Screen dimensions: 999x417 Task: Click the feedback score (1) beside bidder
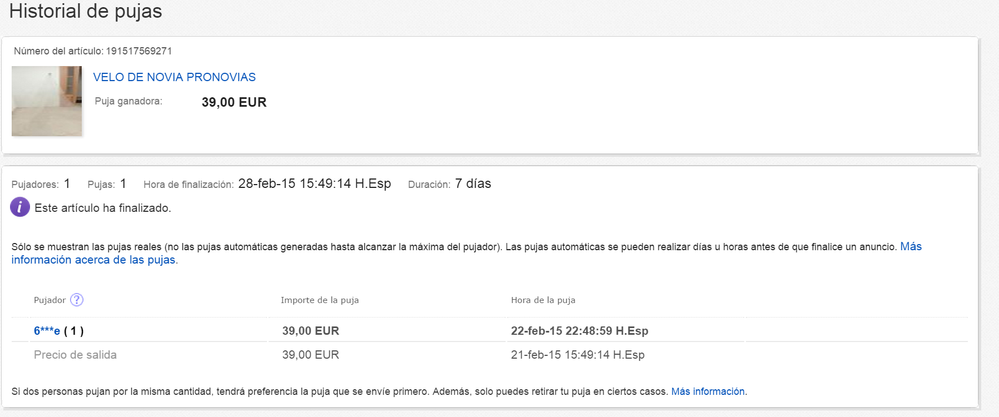pos(76,331)
